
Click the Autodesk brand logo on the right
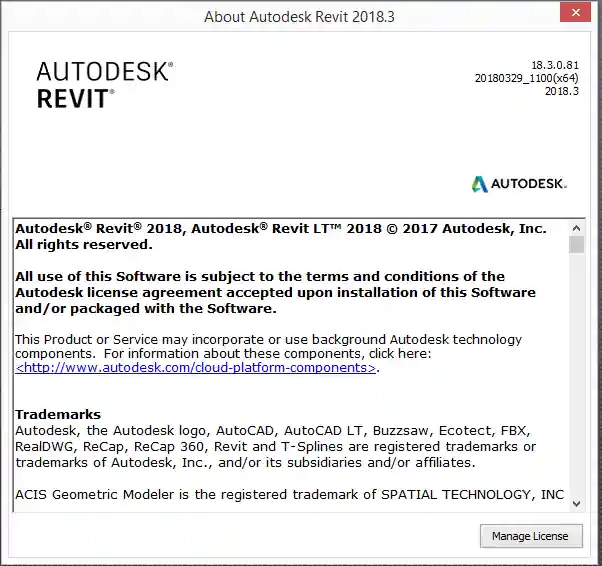[x=519, y=184]
